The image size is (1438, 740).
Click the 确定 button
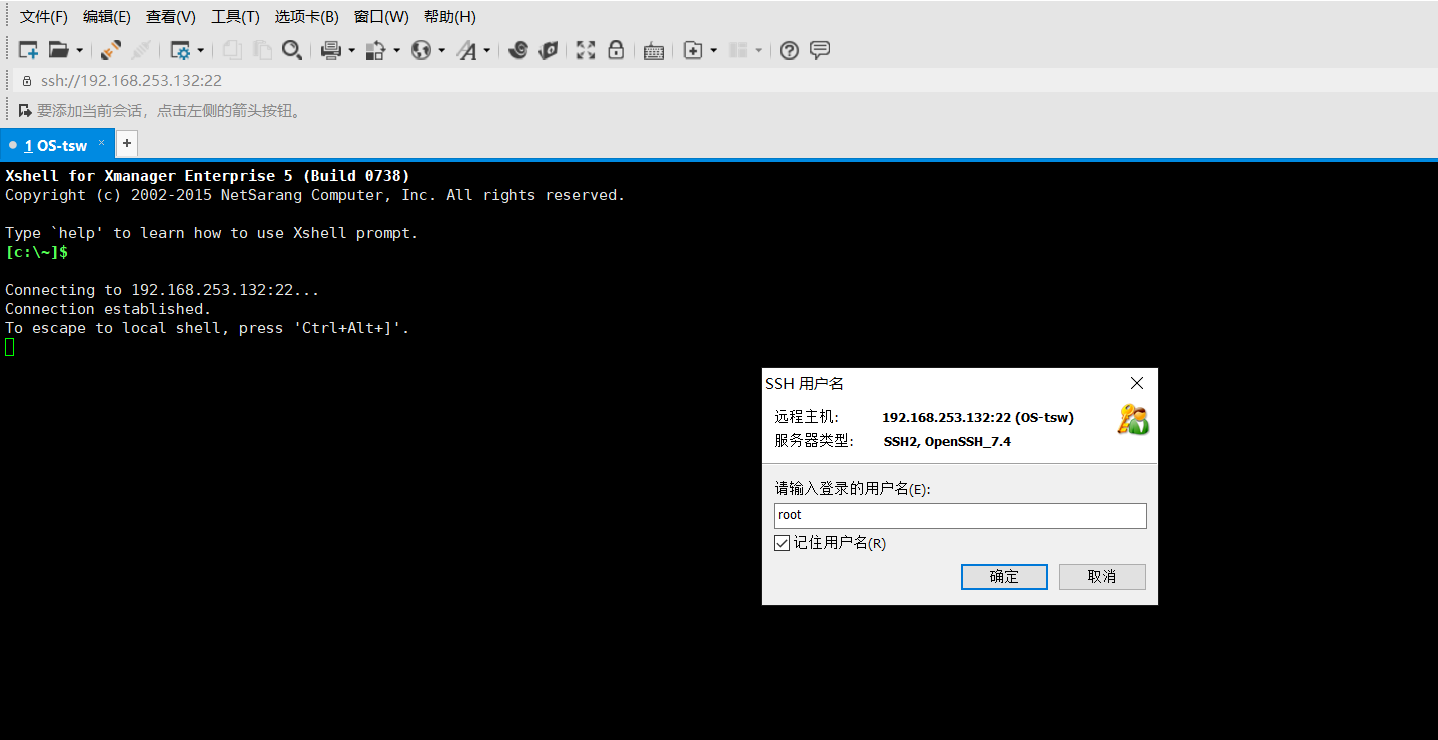pyautogui.click(x=1004, y=577)
